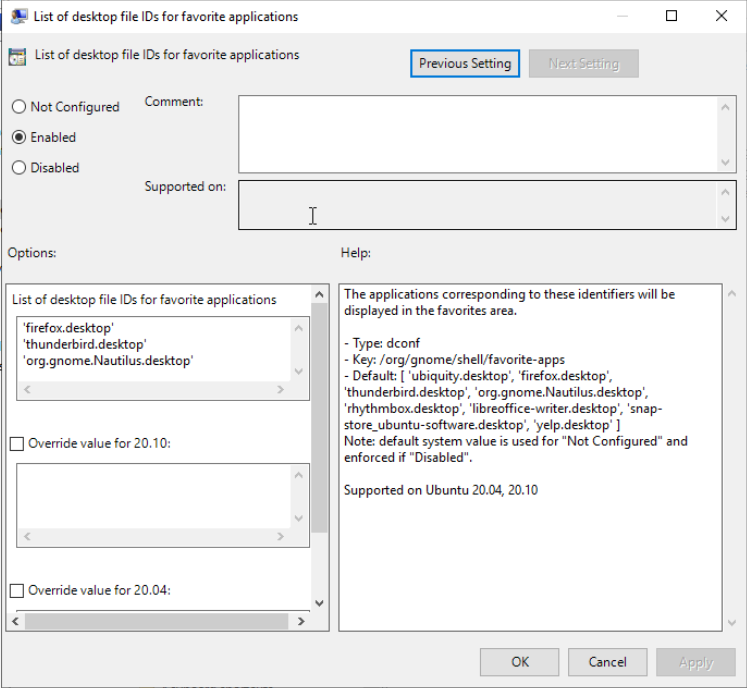The image size is (747, 688).
Task: Confirm with the OK button
Action: coord(519,662)
